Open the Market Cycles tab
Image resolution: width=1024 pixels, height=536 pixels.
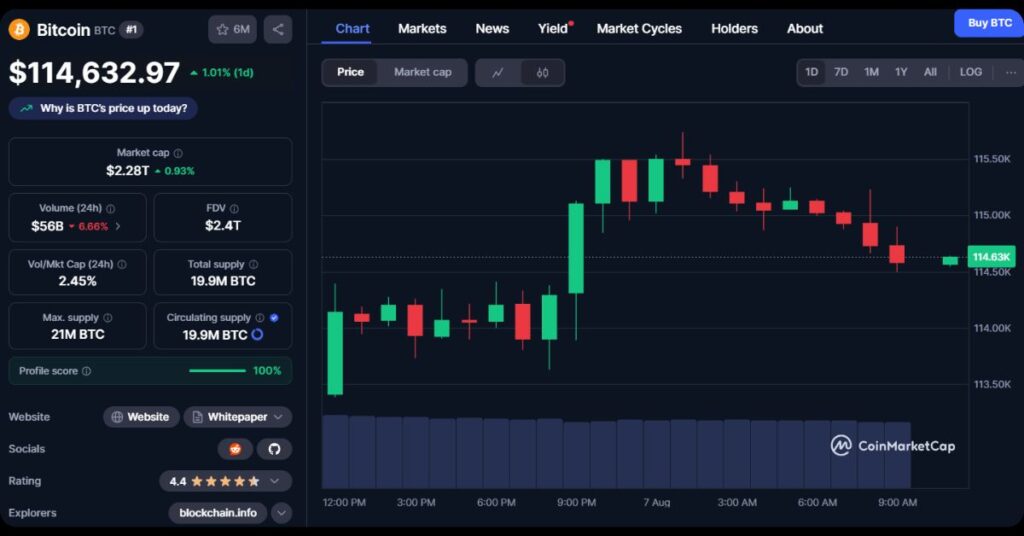point(639,29)
